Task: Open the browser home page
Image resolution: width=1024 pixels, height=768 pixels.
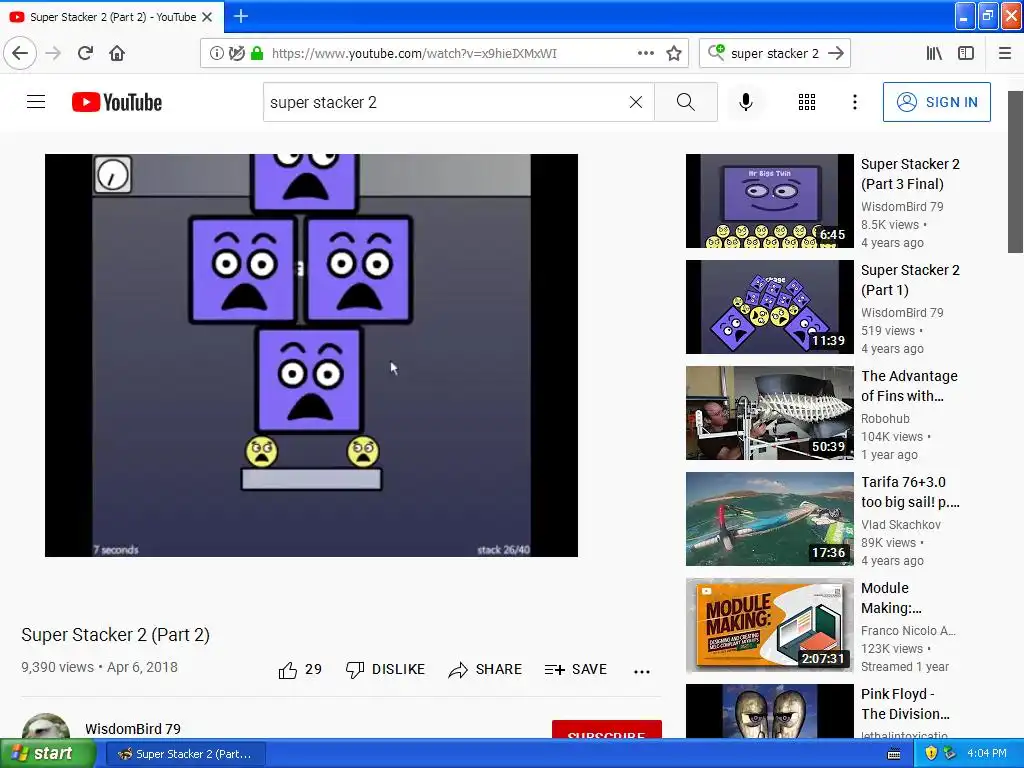Action: 117,53
